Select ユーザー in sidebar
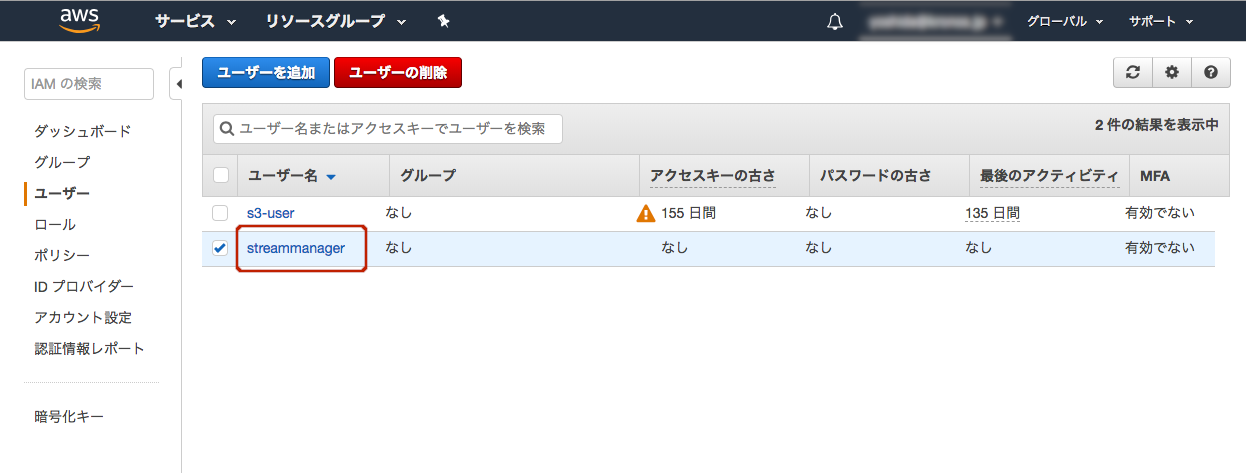The width and height of the screenshot is (1246, 473). click(62, 193)
